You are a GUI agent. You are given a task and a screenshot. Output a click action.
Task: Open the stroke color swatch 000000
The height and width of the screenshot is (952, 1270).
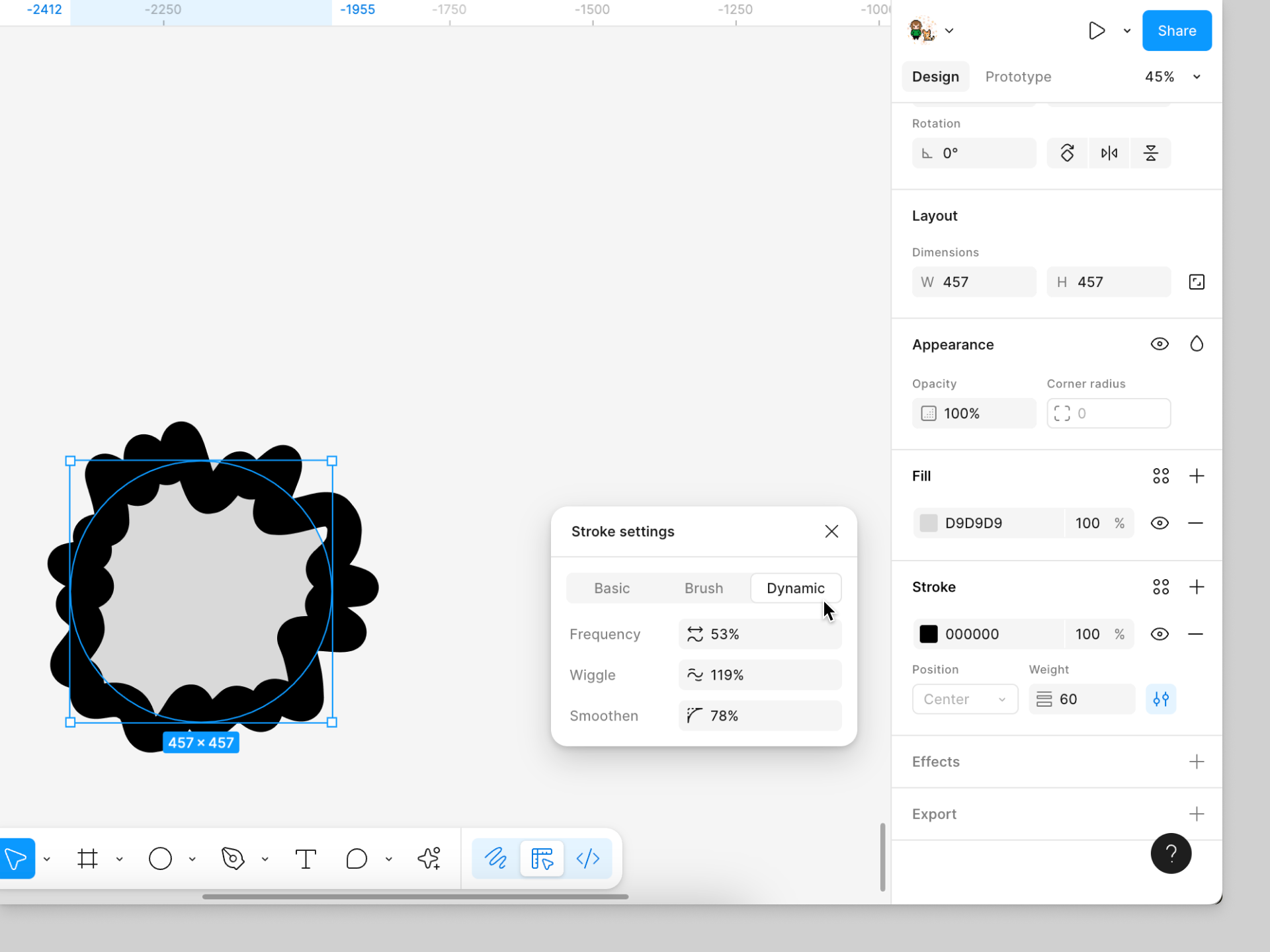click(929, 635)
